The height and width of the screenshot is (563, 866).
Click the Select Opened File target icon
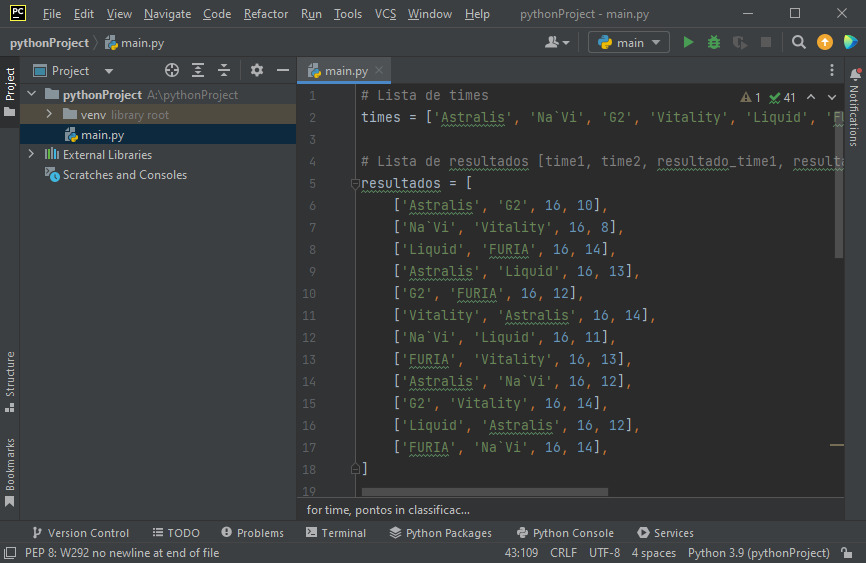[x=172, y=71]
